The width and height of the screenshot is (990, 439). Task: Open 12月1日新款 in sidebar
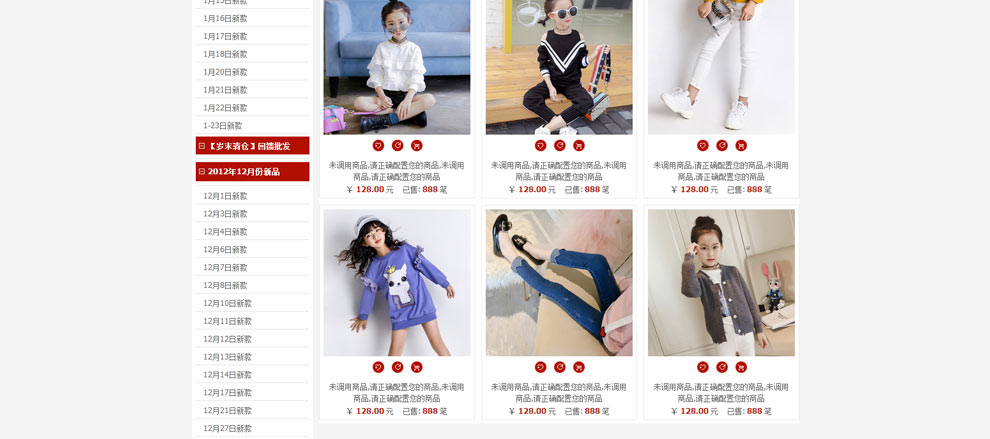[x=225, y=196]
